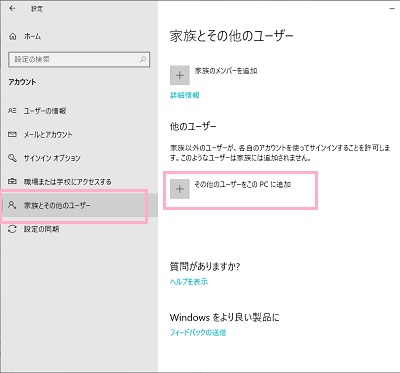400x373 pixels.
Task: Minimize the settings window
Action: [x=392, y=9]
